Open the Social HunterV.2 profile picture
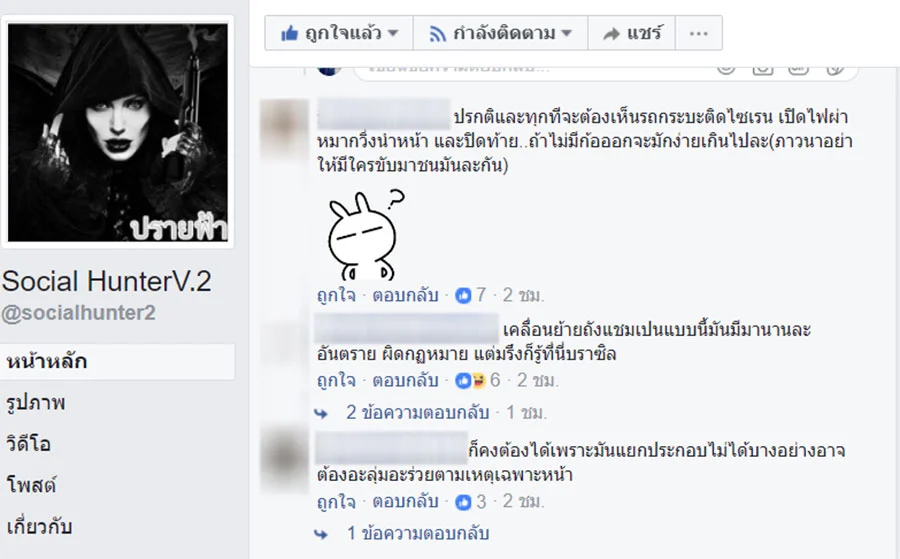Image resolution: width=900 pixels, height=559 pixels. (118, 133)
